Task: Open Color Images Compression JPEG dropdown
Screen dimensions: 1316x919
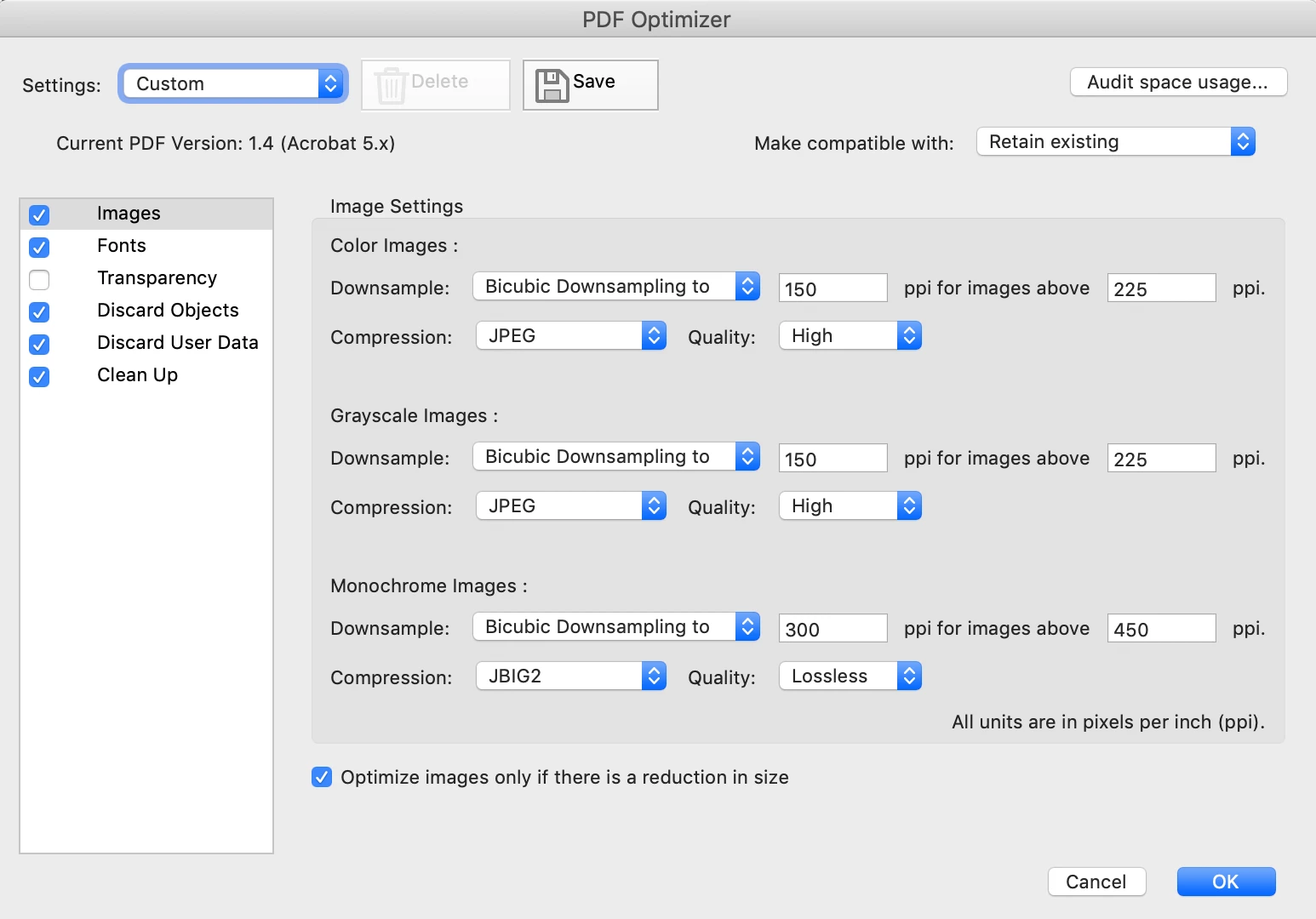Action: click(x=571, y=335)
